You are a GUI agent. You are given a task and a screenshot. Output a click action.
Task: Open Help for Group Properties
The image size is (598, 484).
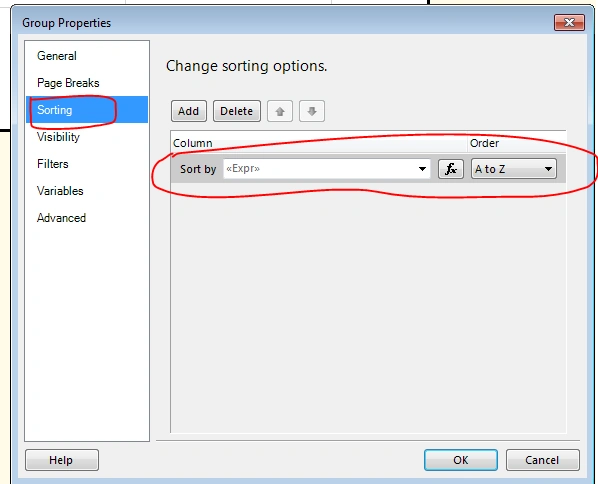[x=62, y=460]
